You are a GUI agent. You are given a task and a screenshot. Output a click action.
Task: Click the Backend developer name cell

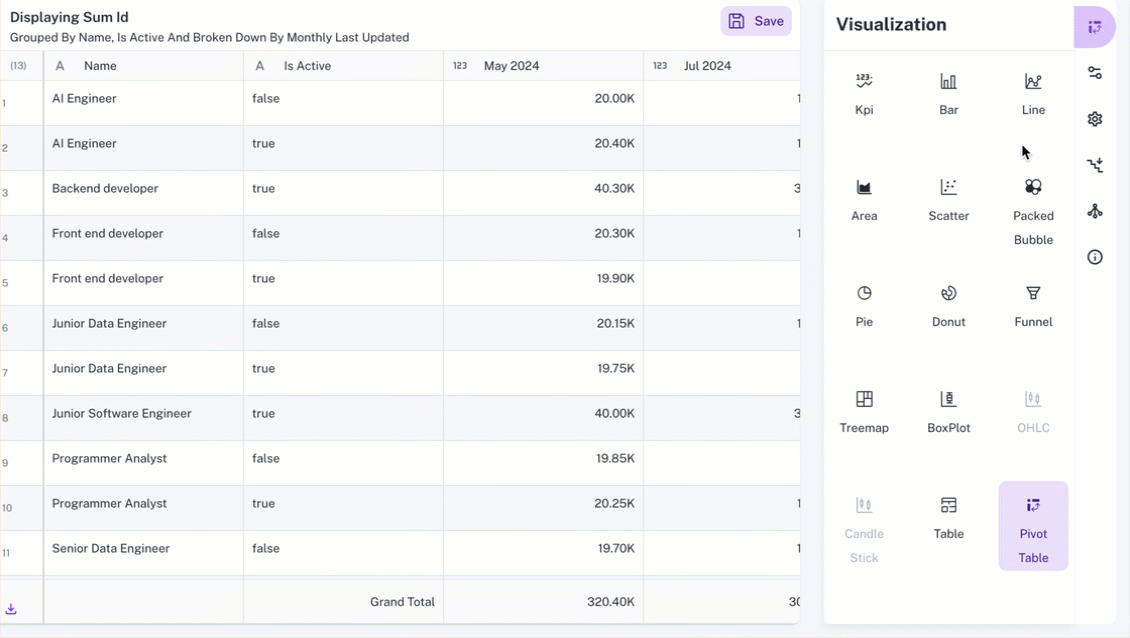click(x=143, y=192)
